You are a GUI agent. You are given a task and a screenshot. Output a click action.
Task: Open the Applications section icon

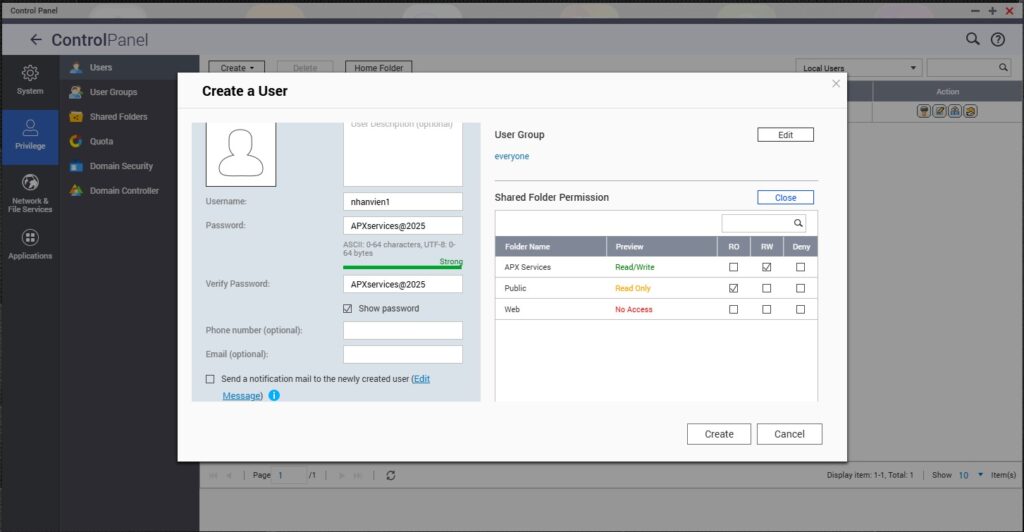click(x=30, y=238)
